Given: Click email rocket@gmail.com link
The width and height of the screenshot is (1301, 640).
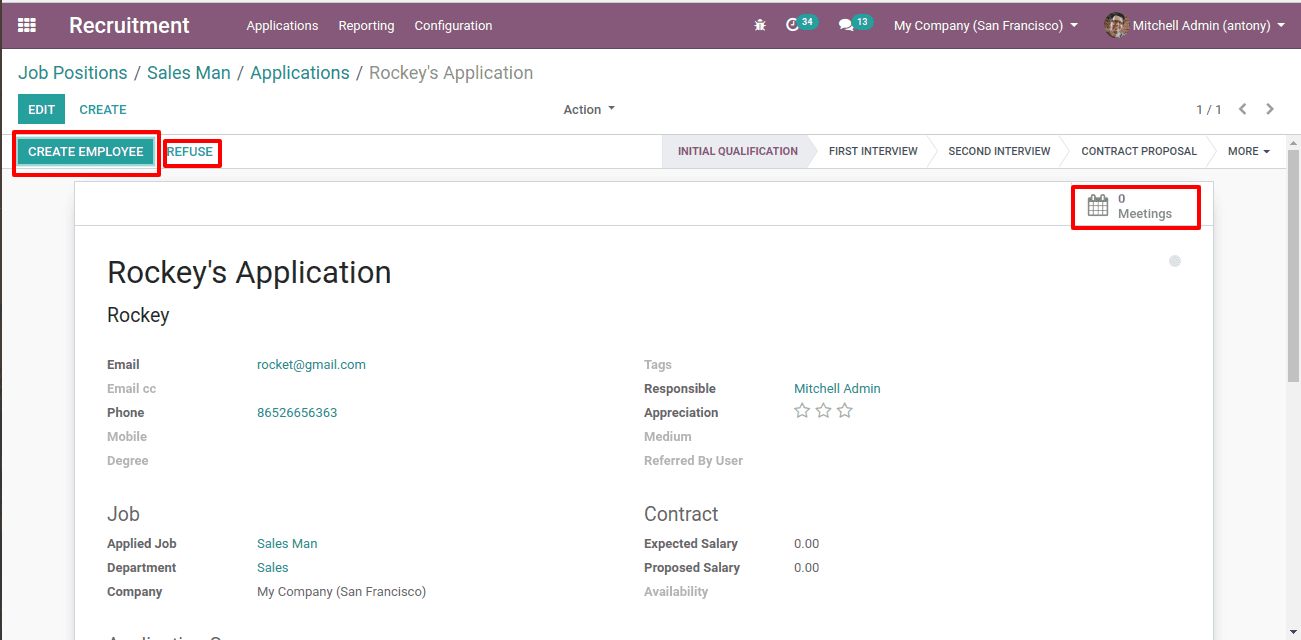Looking at the screenshot, I should 311,365.
